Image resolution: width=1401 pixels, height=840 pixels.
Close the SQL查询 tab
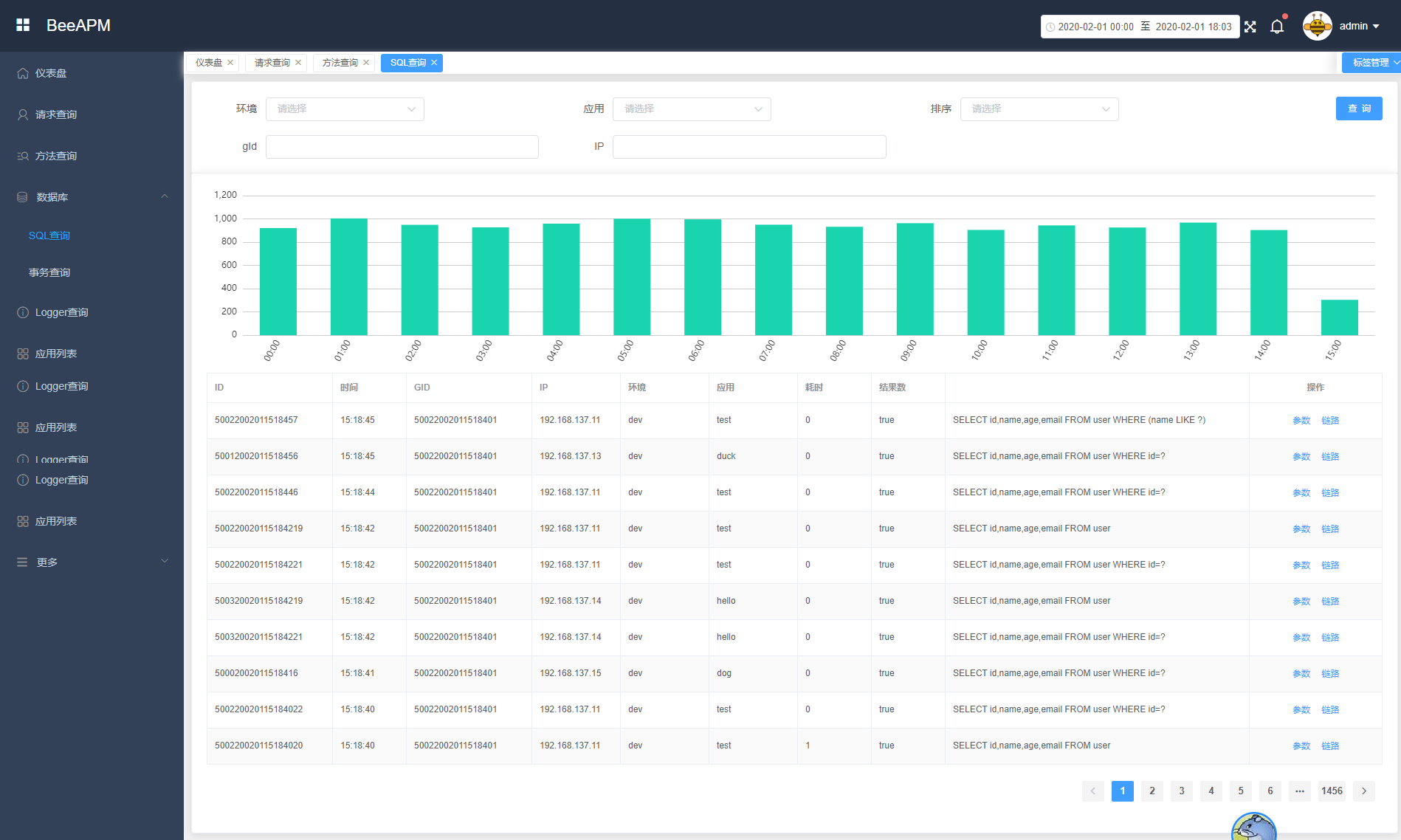point(434,63)
